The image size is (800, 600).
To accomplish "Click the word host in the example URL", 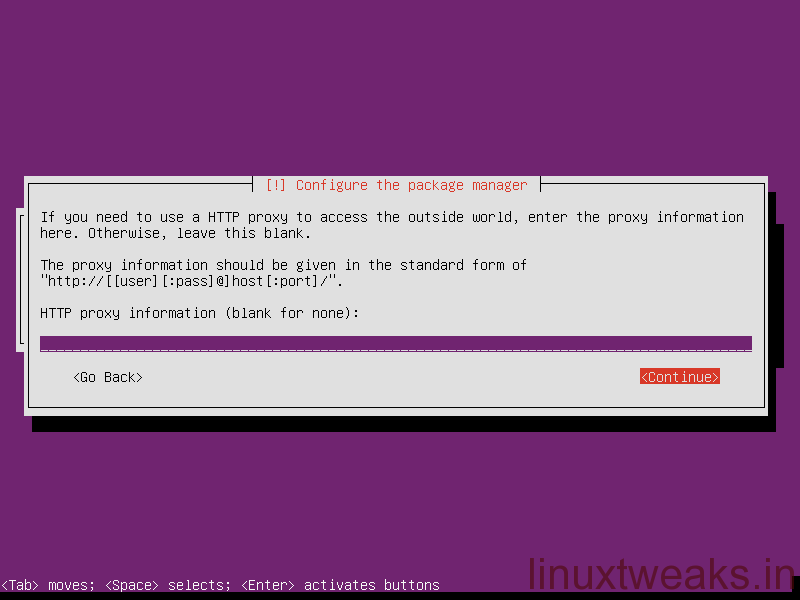I will [x=247, y=281].
